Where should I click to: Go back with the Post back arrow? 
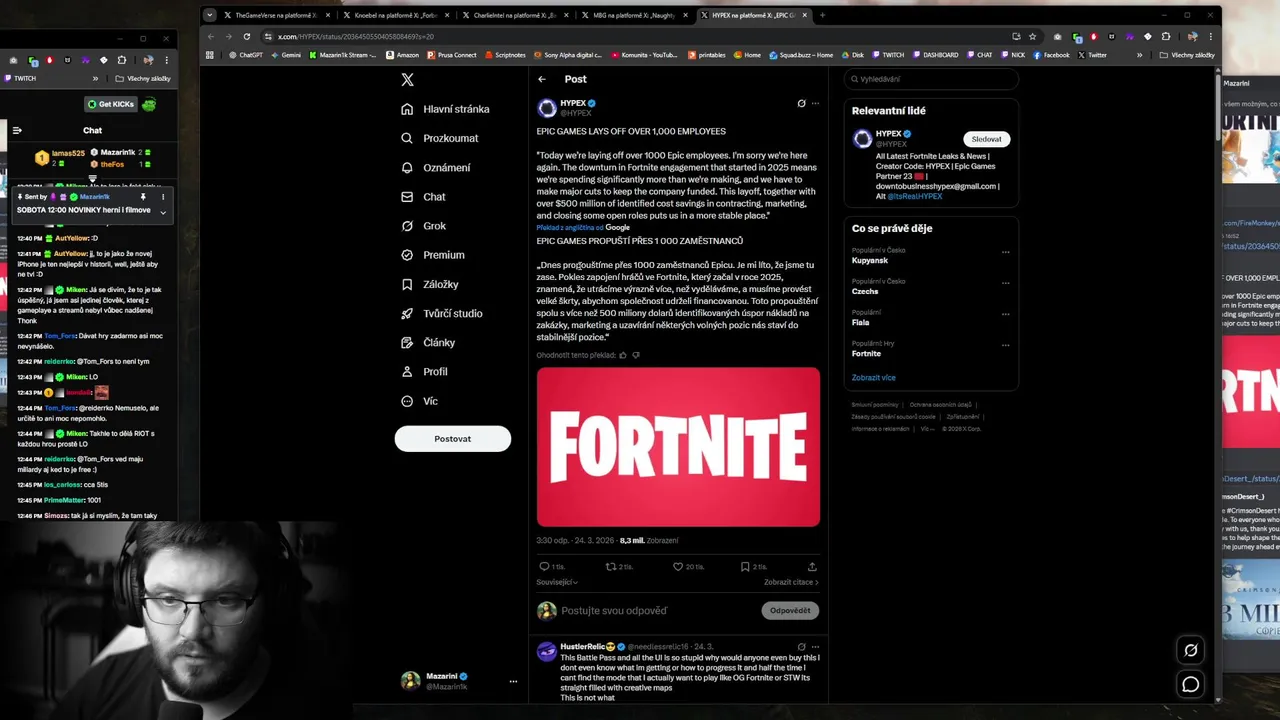542,79
